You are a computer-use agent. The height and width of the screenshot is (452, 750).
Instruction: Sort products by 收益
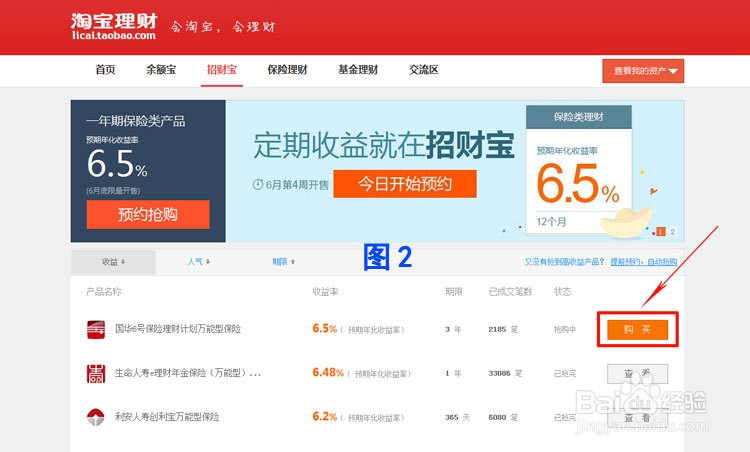click(113, 262)
